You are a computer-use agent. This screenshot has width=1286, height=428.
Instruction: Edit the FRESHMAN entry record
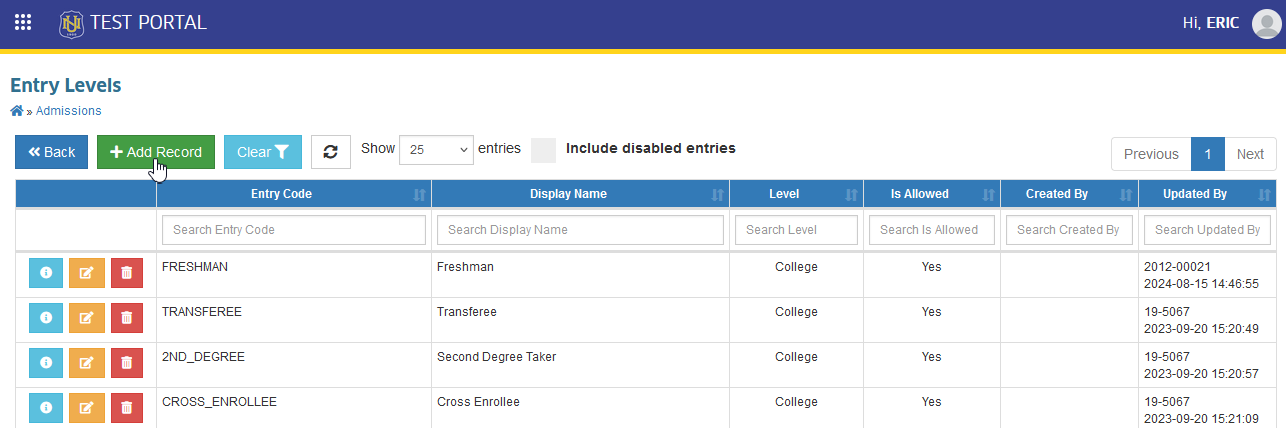[86, 273]
